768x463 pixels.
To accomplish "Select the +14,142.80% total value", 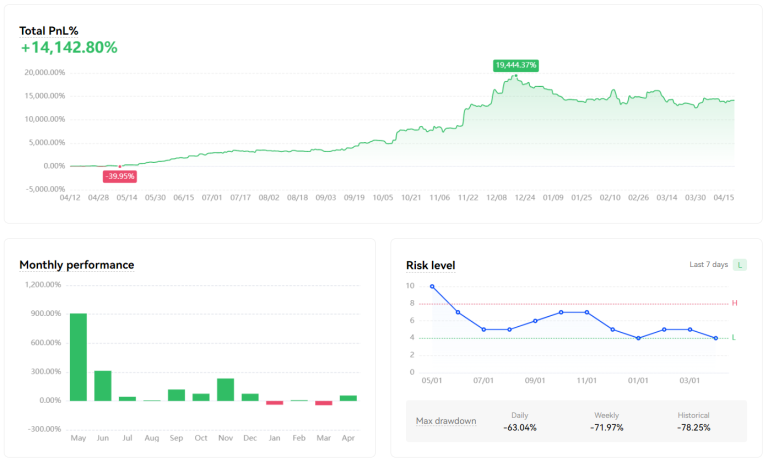I will coord(68,47).
